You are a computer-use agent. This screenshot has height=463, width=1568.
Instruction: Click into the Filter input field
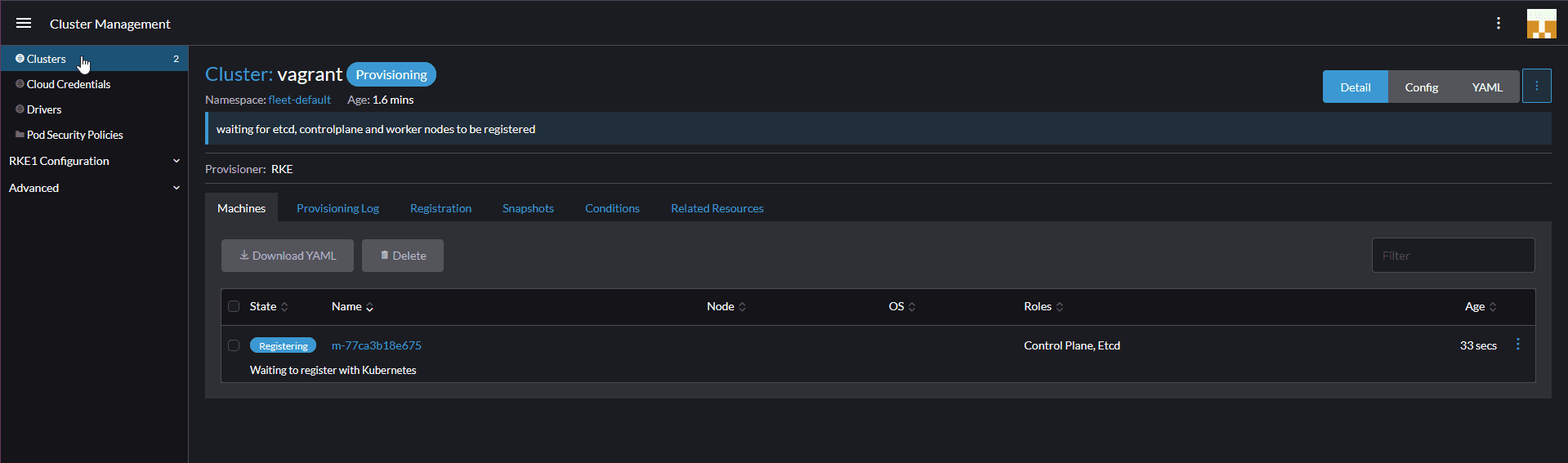1452,256
